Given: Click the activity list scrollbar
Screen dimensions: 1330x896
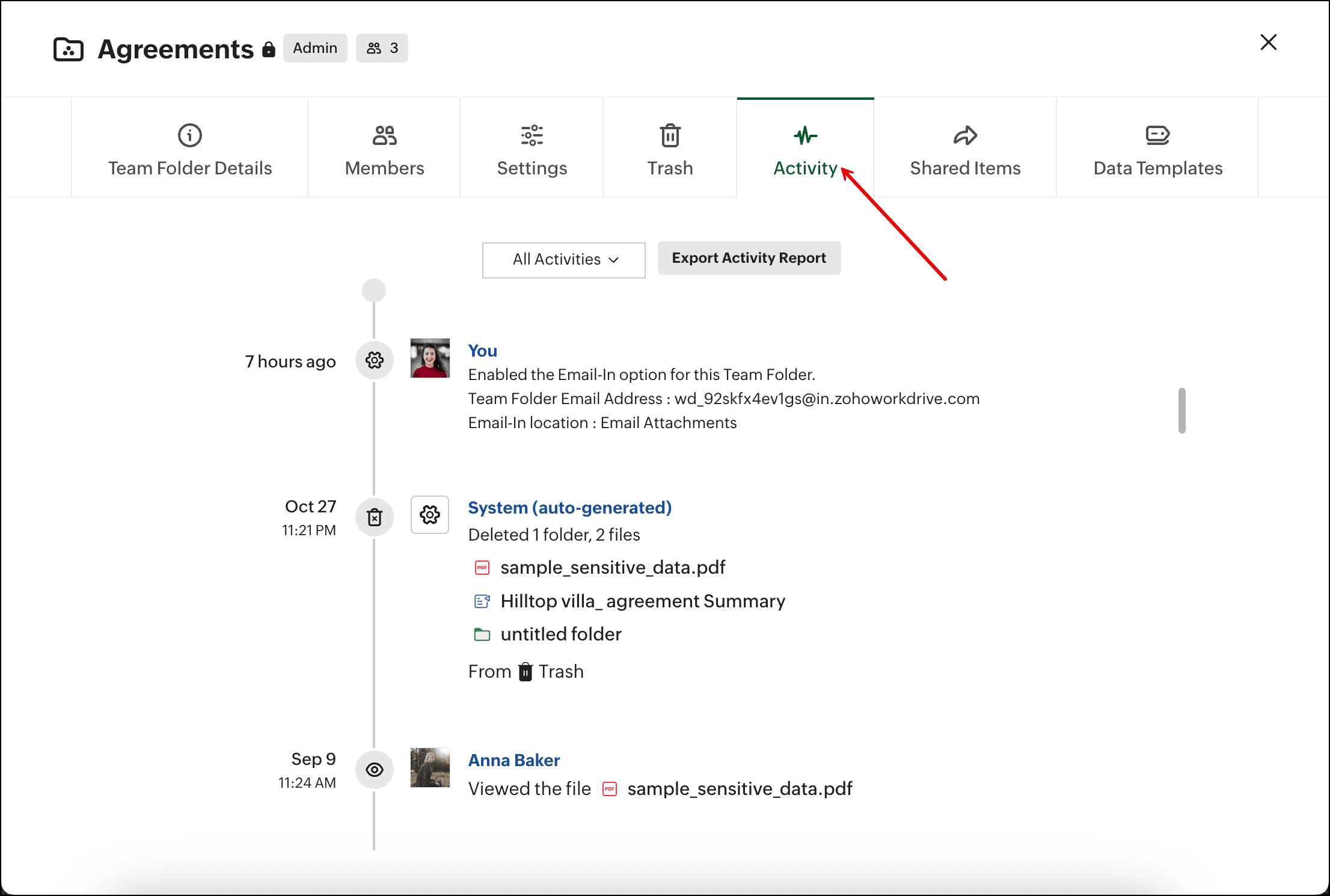Looking at the screenshot, I should pos(1181,411).
